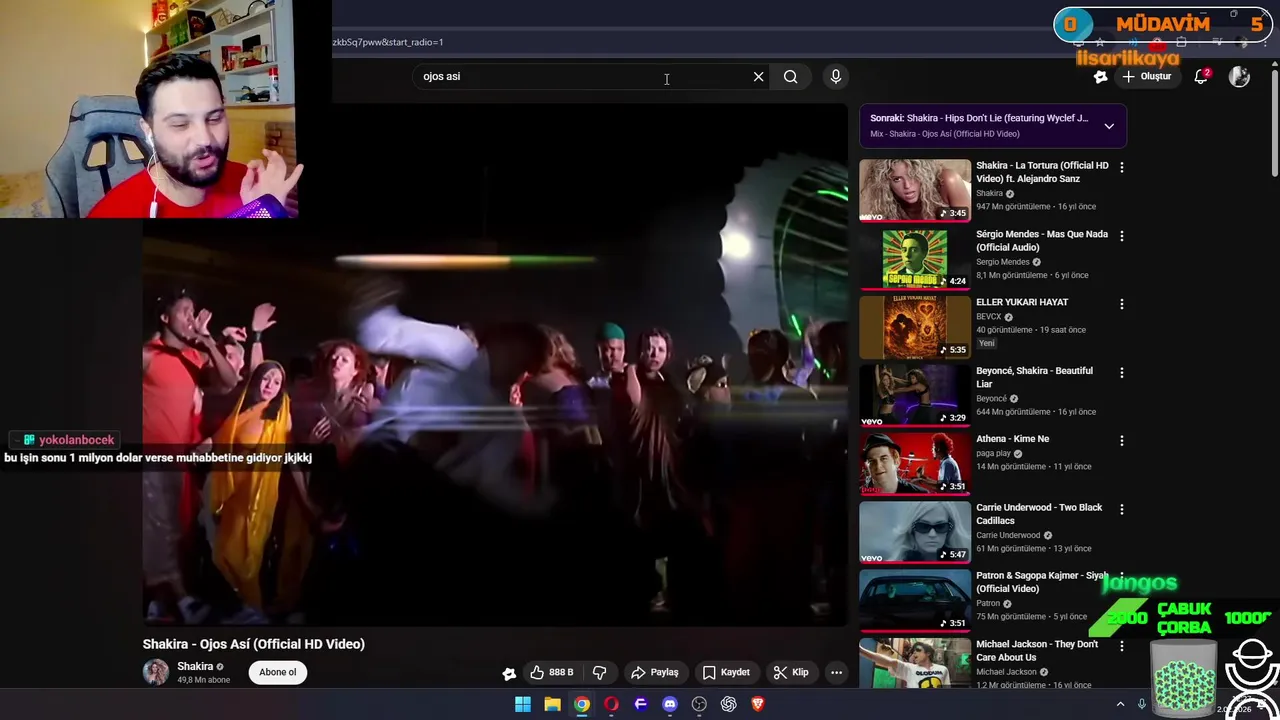Play the Patron & Sagopa Kajmer thumbnail
Screen dimensions: 1280x720
(915, 600)
